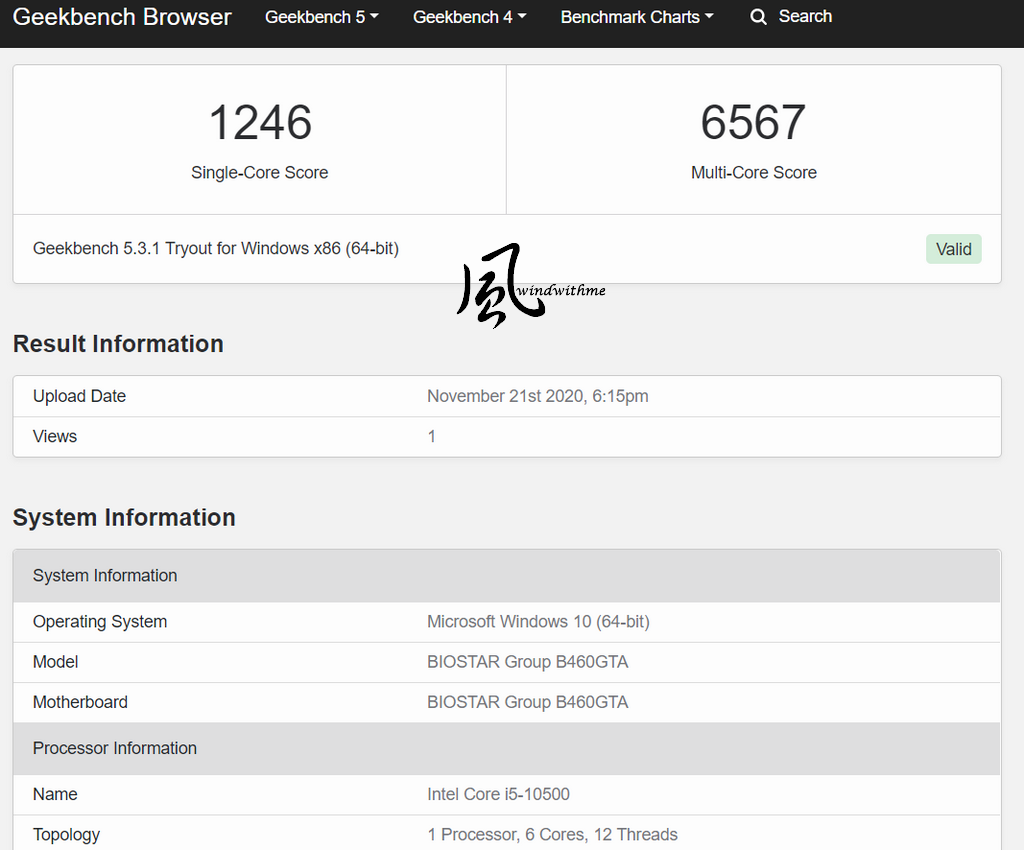Click the Model row label
This screenshot has height=850, width=1024.
tap(56, 662)
